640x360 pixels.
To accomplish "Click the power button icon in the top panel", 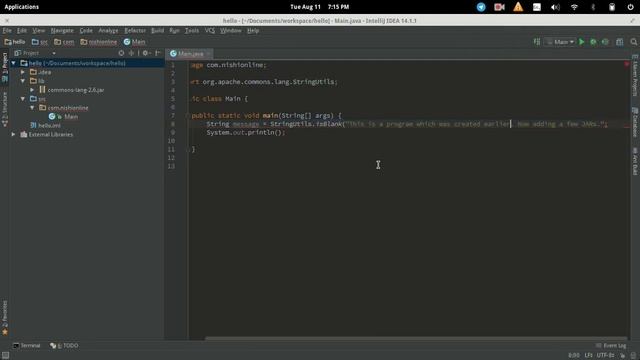I will 630,7.
